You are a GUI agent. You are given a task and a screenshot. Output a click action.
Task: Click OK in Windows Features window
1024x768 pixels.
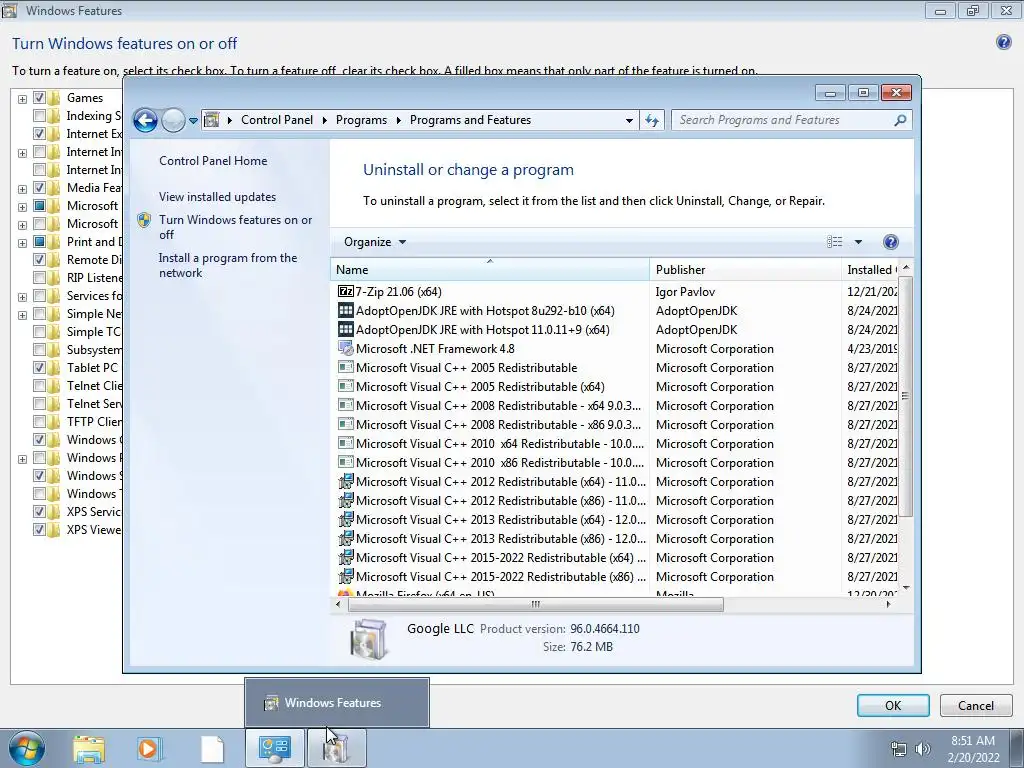(893, 705)
